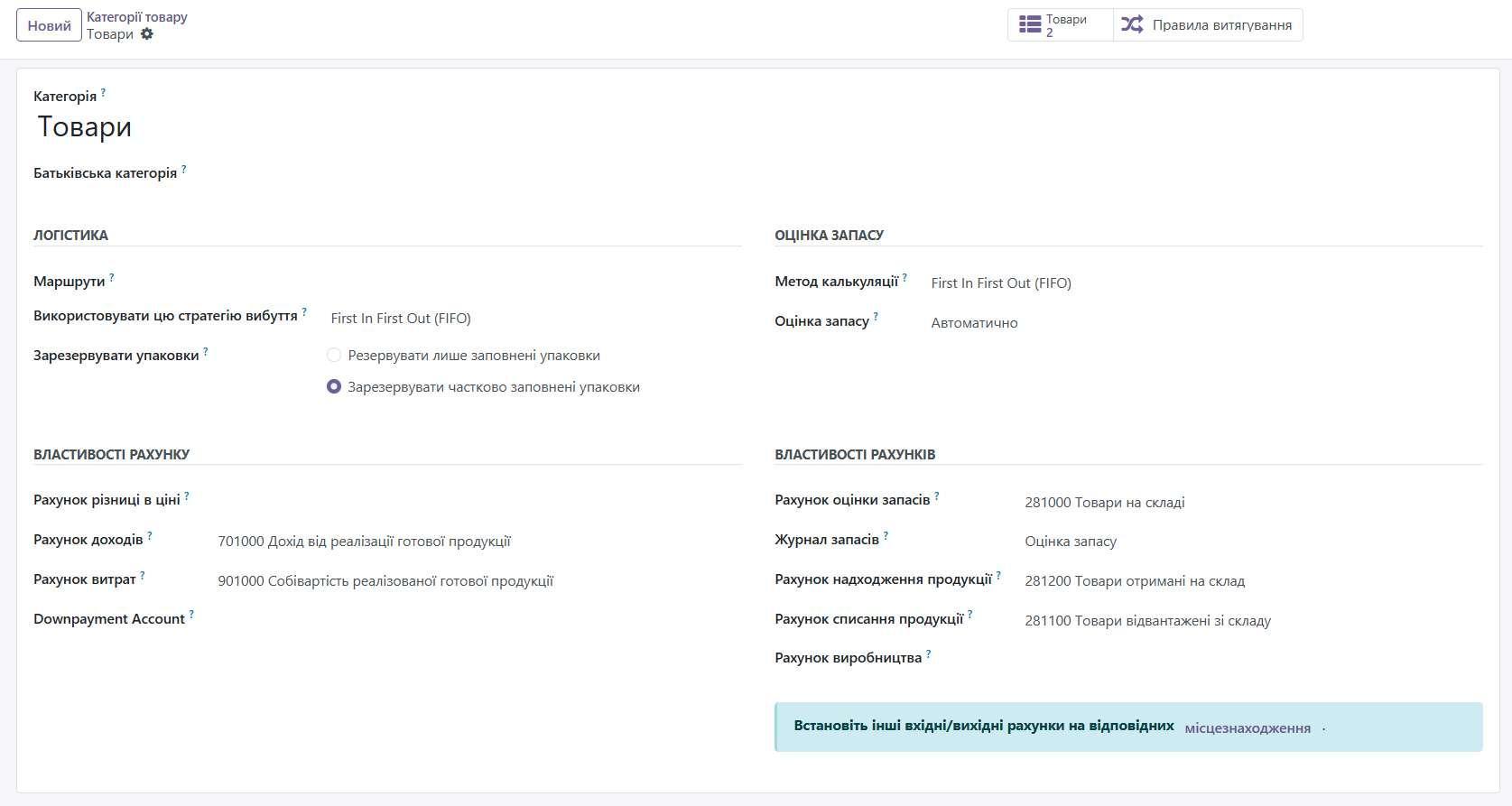Click the gear settings icon beside Товари
The width and height of the screenshot is (1512, 806).
tap(147, 34)
